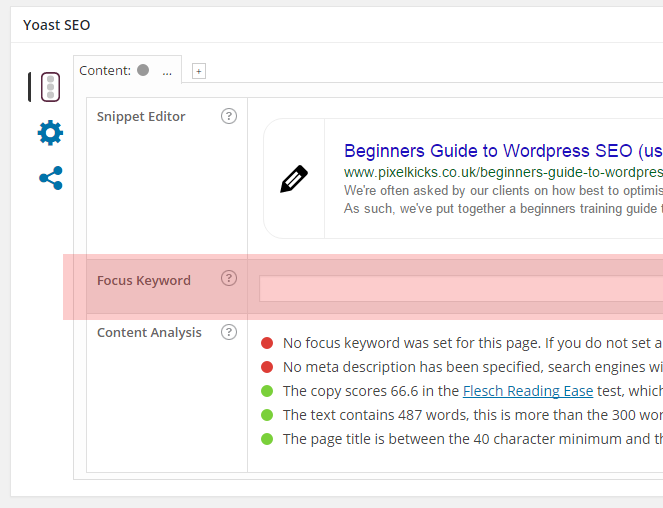Click the Snippet Editor label
This screenshot has height=508, width=663.
(x=141, y=117)
